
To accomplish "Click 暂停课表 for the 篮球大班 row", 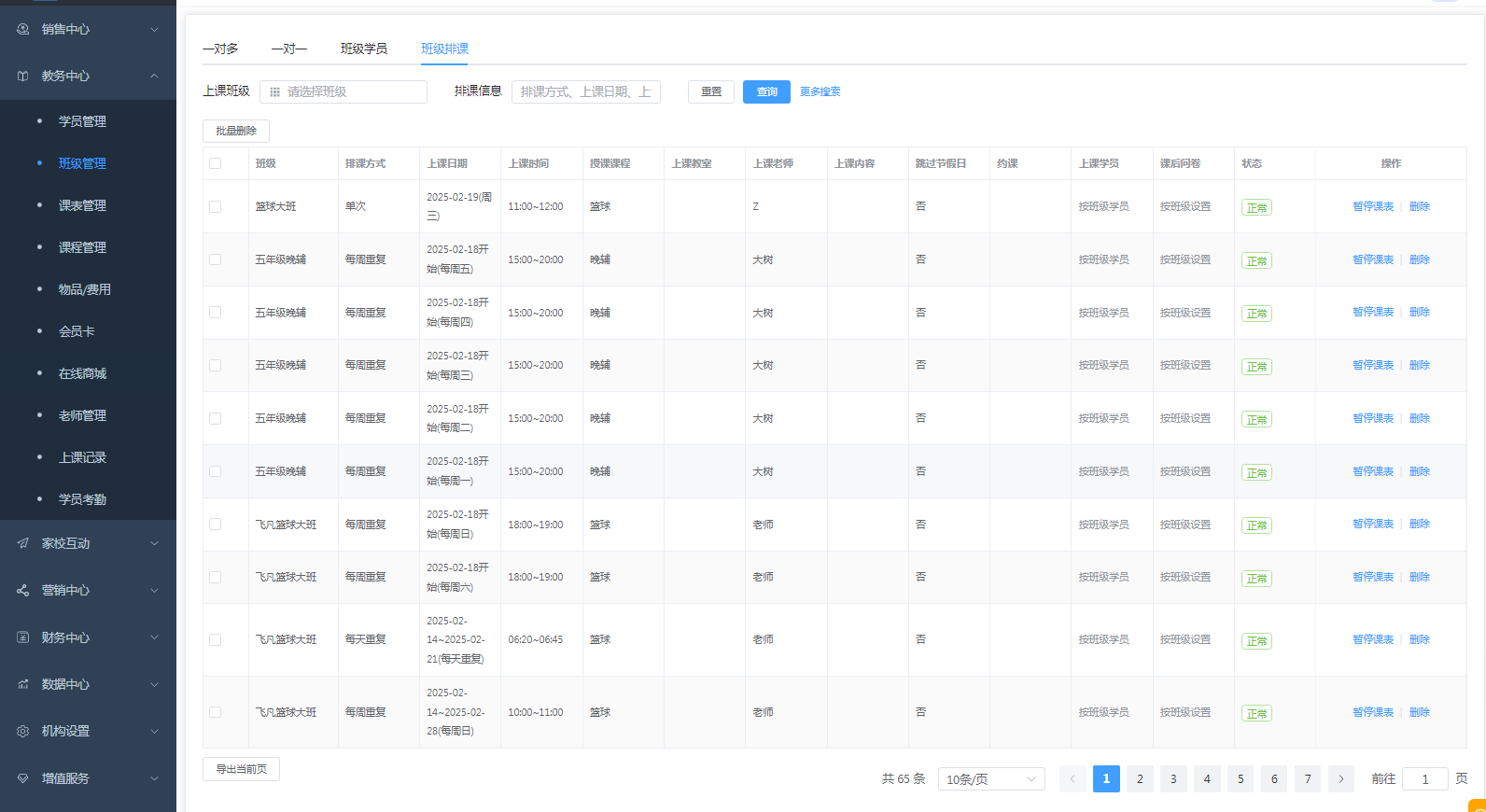I will click(x=1373, y=206).
